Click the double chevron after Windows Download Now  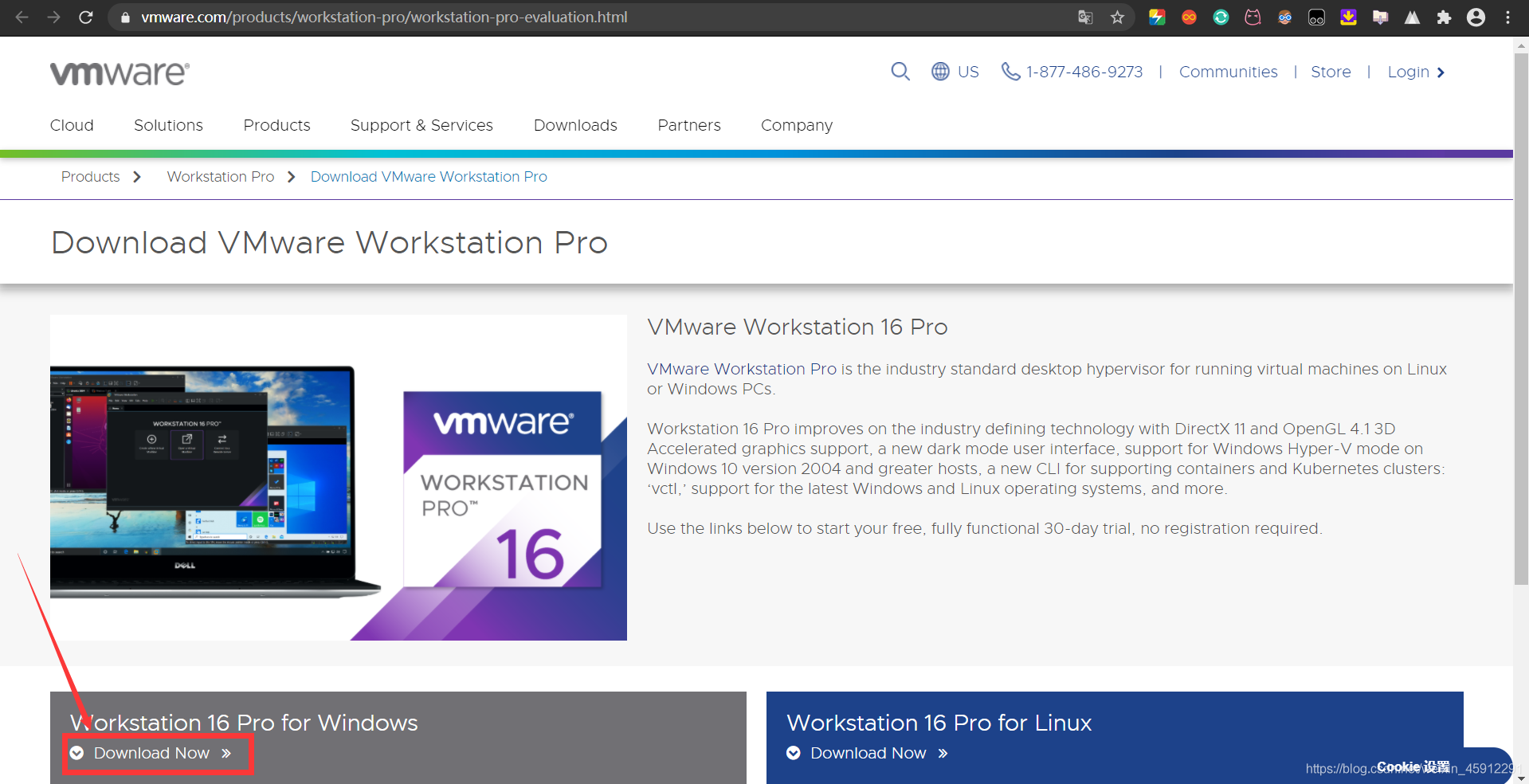click(226, 753)
